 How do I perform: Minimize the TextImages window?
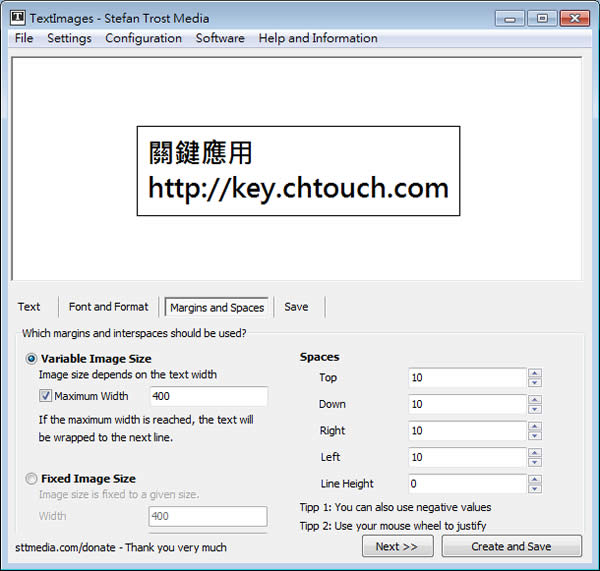[510, 18]
